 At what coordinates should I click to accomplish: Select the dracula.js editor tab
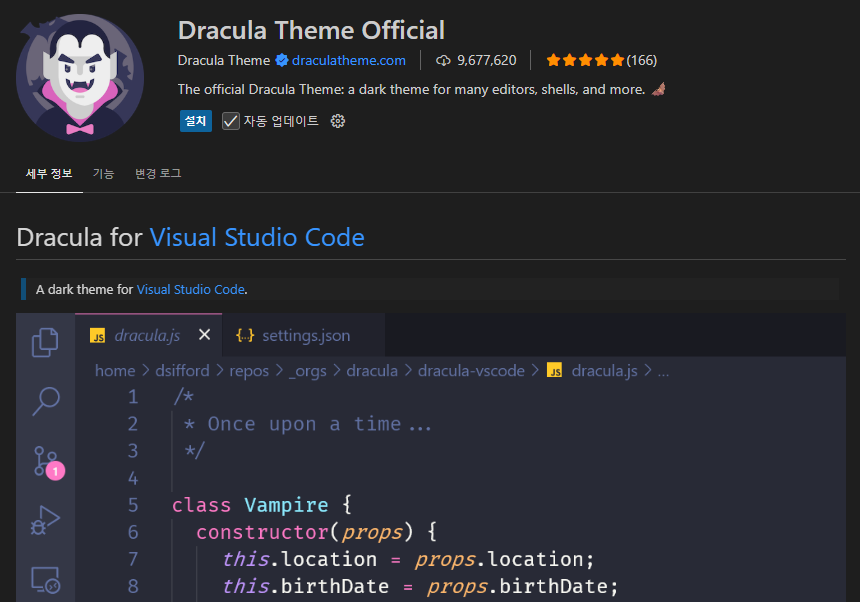pos(149,336)
